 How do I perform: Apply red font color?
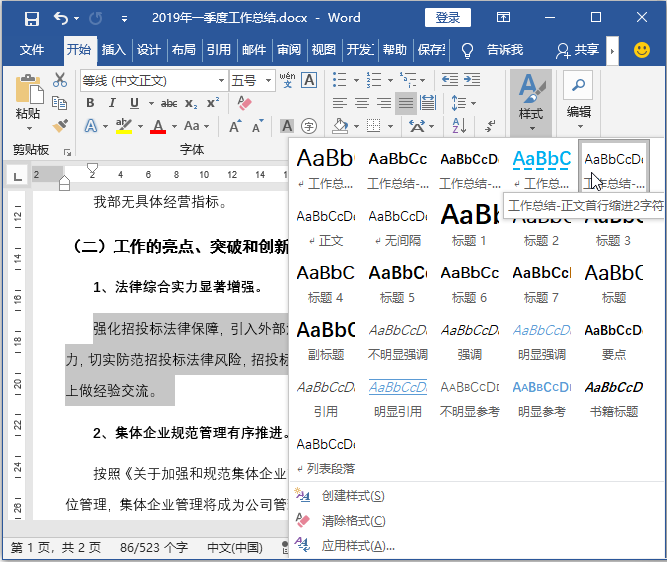(158, 126)
